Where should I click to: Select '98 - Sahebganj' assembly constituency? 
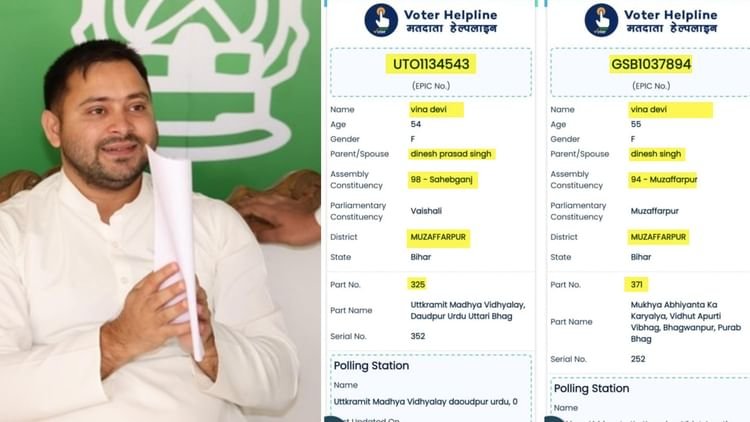(441, 179)
